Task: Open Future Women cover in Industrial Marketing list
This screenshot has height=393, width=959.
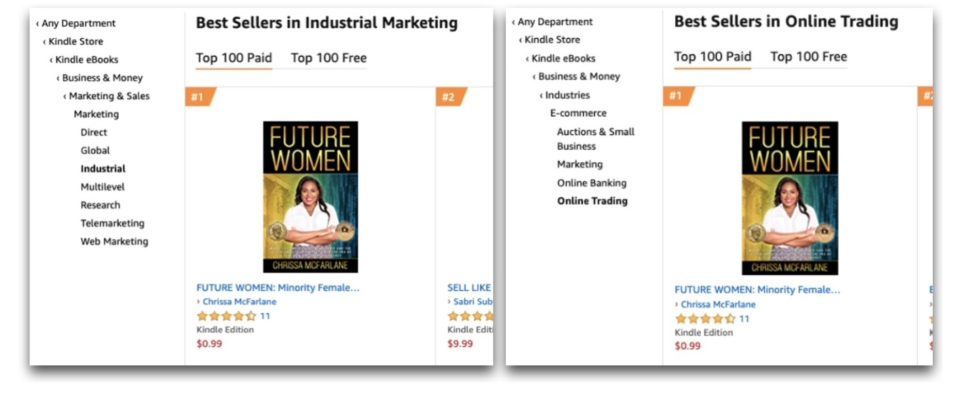Action: click(311, 197)
